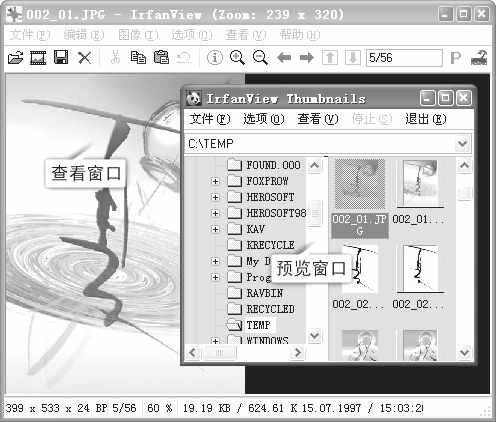Image resolution: width=496 pixels, height=422 pixels.
Task: Open 文件 menu in main IrfanView window
Action: point(30,35)
